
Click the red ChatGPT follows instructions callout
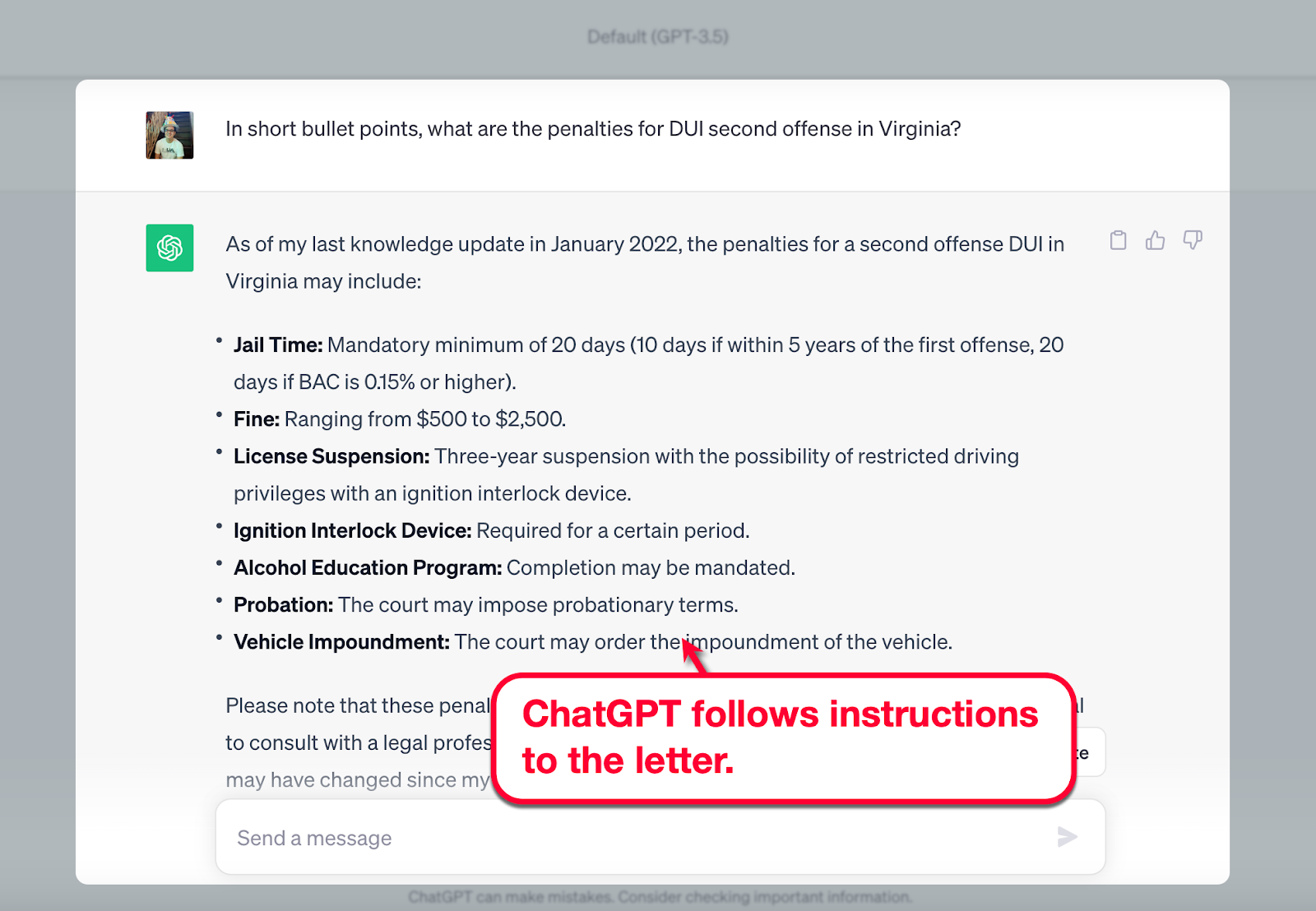pyautogui.click(x=784, y=737)
